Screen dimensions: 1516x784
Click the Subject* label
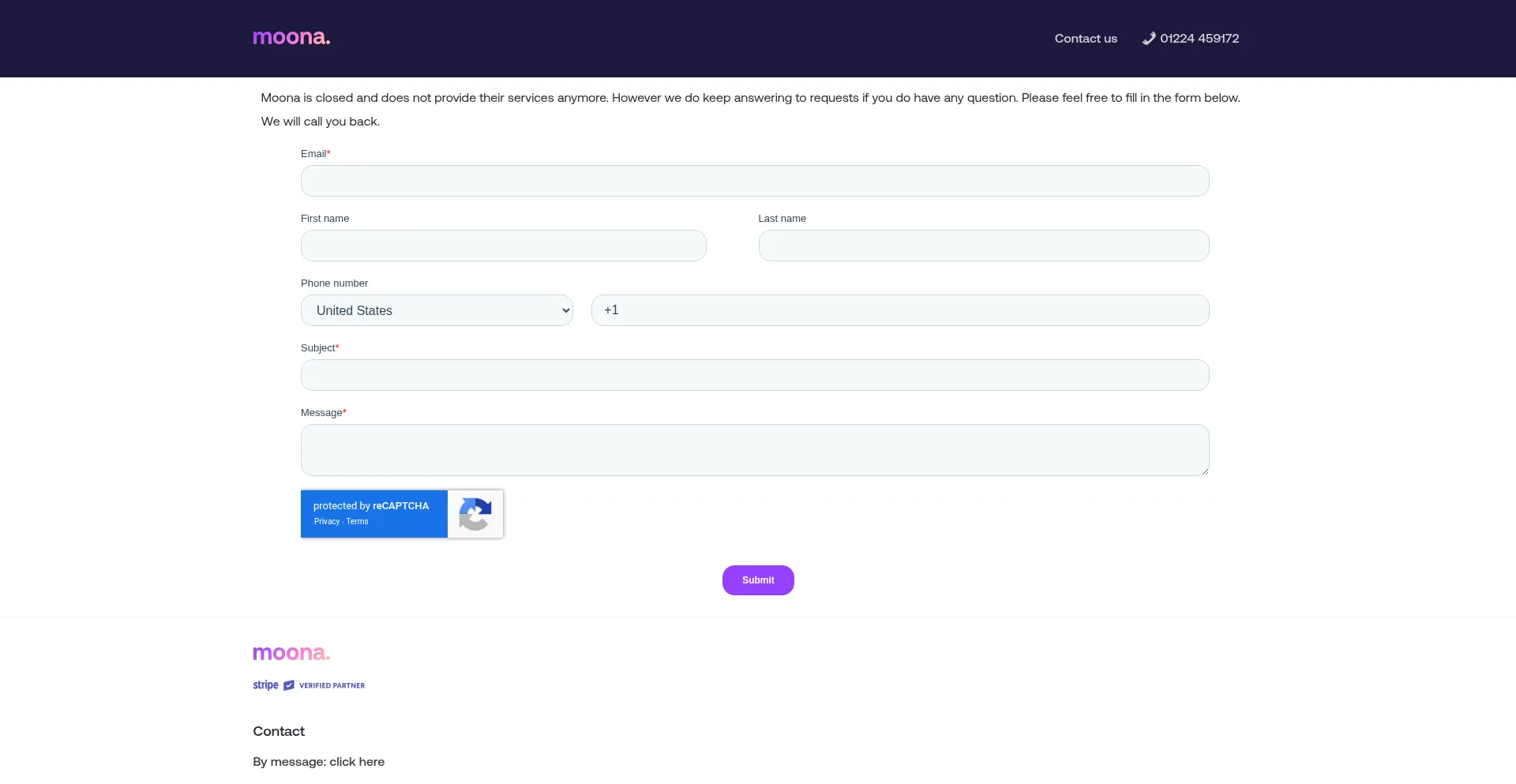click(x=320, y=348)
